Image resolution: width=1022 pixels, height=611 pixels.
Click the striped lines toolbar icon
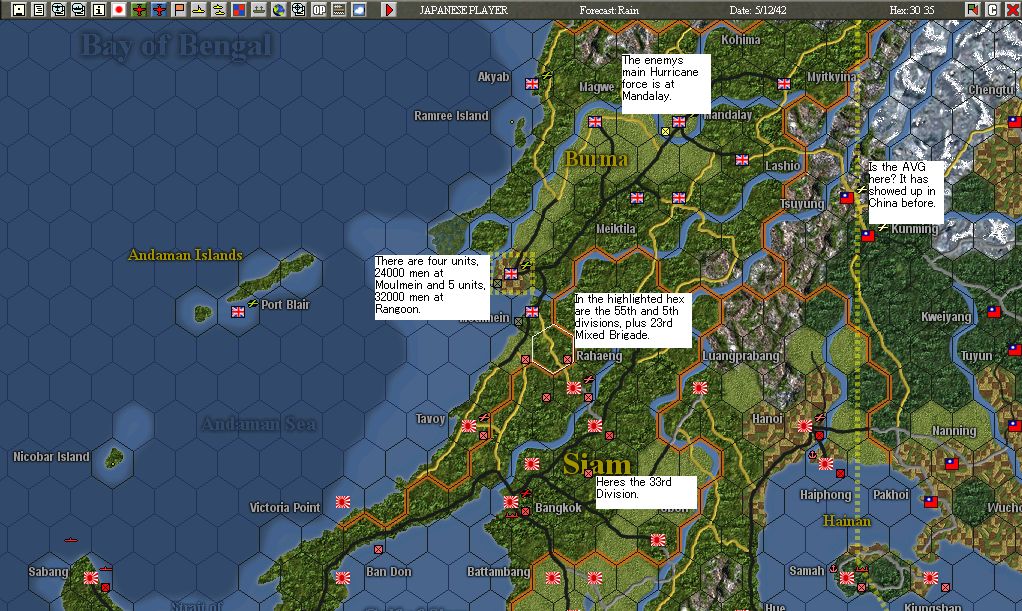(339, 10)
